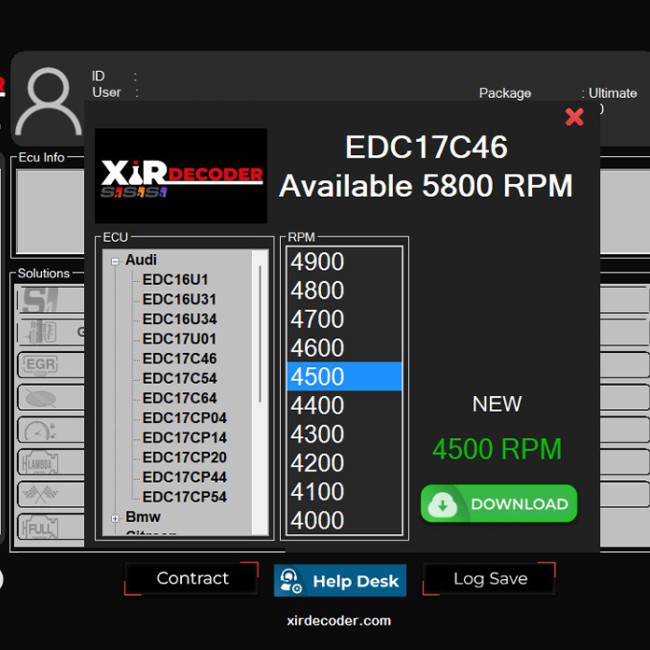This screenshot has width=650, height=650.
Task: Open the S logo solution icon
Action: pyautogui.click(x=41, y=300)
